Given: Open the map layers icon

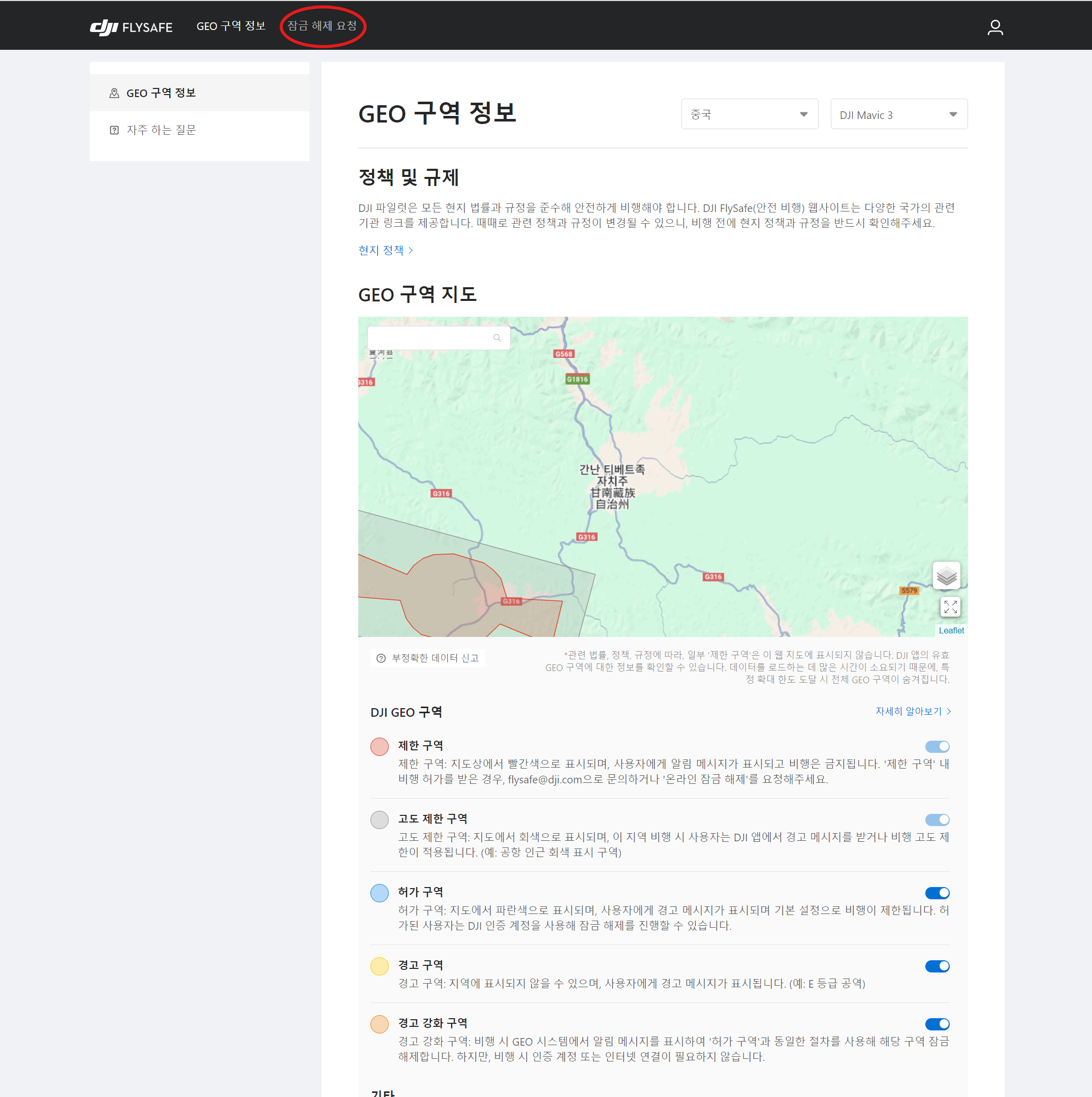Looking at the screenshot, I should (x=946, y=576).
